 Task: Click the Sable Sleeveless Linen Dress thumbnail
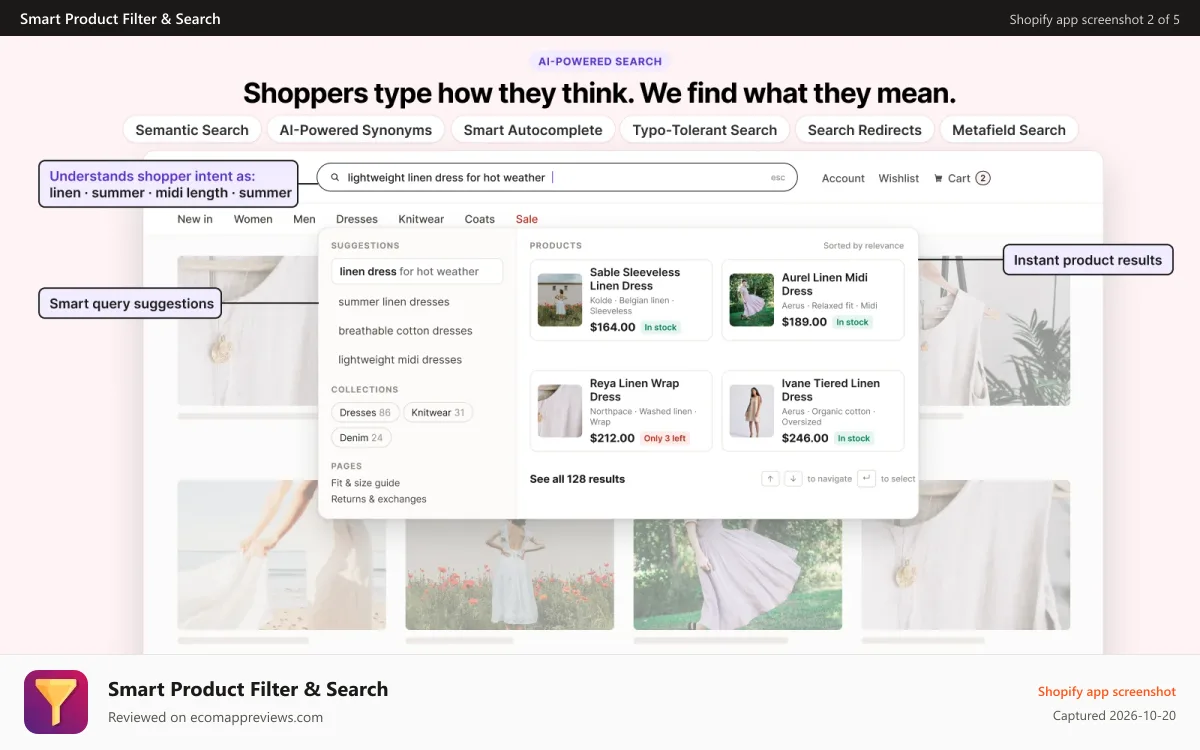(560, 300)
